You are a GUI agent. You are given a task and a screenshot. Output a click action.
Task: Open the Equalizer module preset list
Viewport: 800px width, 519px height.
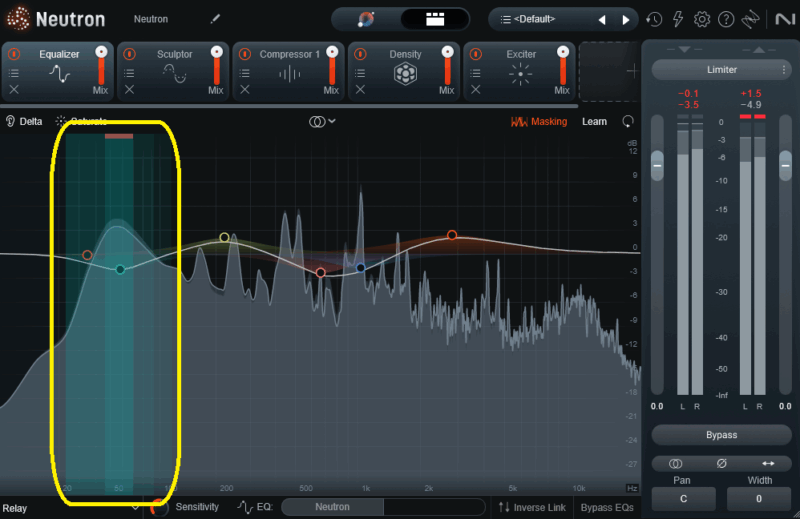pyautogui.click(x=14, y=73)
